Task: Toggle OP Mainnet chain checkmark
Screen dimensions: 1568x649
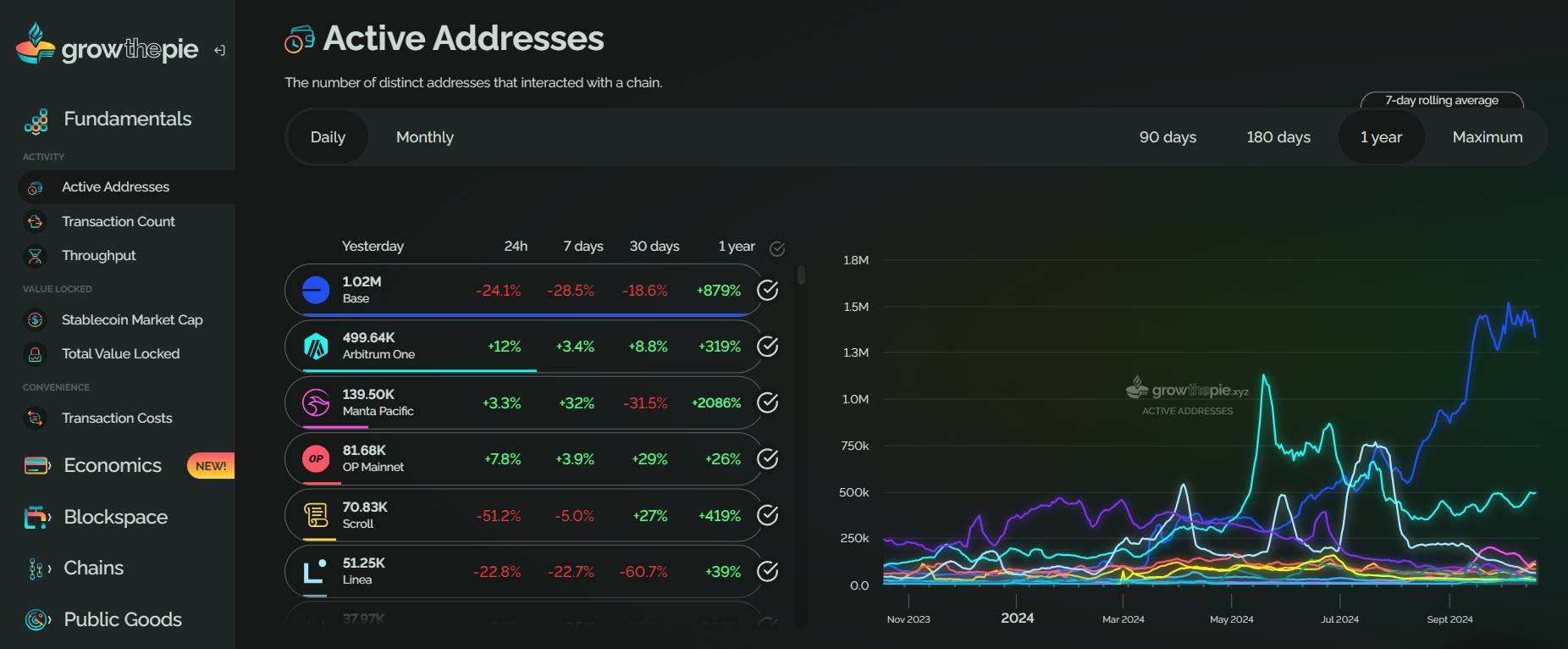Action: pyautogui.click(x=767, y=458)
